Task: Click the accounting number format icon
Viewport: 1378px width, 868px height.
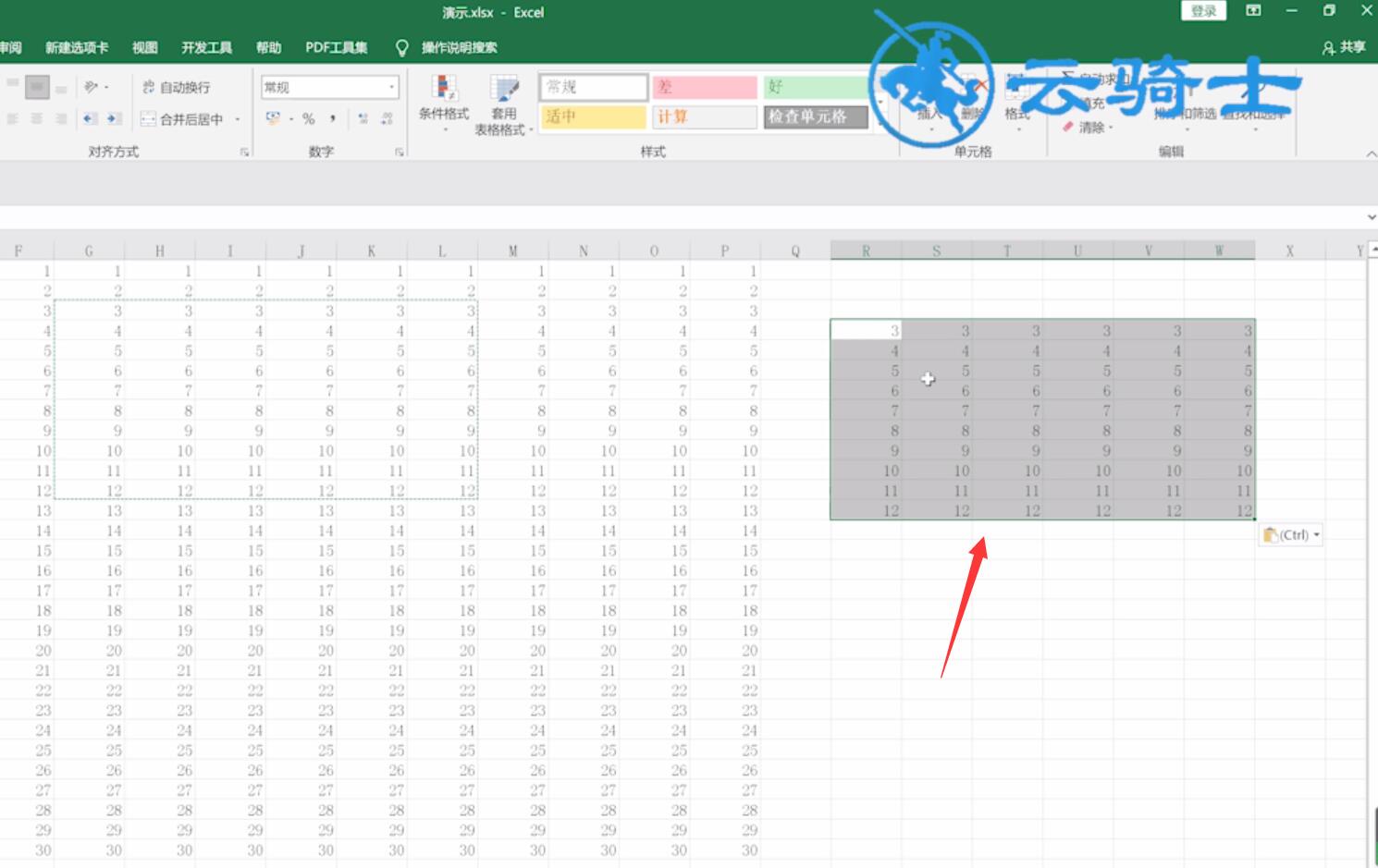Action: coord(273,118)
